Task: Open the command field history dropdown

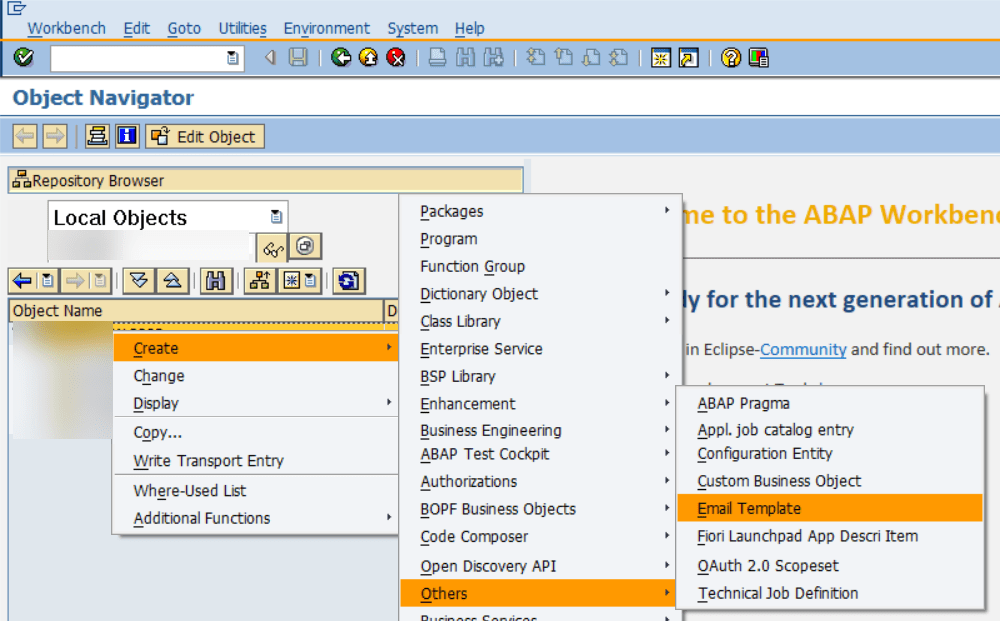Action: tap(233, 58)
